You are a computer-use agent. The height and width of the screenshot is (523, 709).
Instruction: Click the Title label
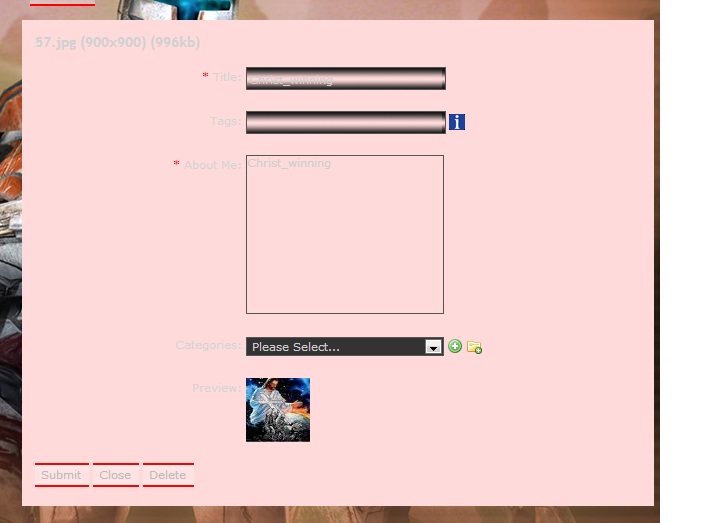tap(227, 77)
